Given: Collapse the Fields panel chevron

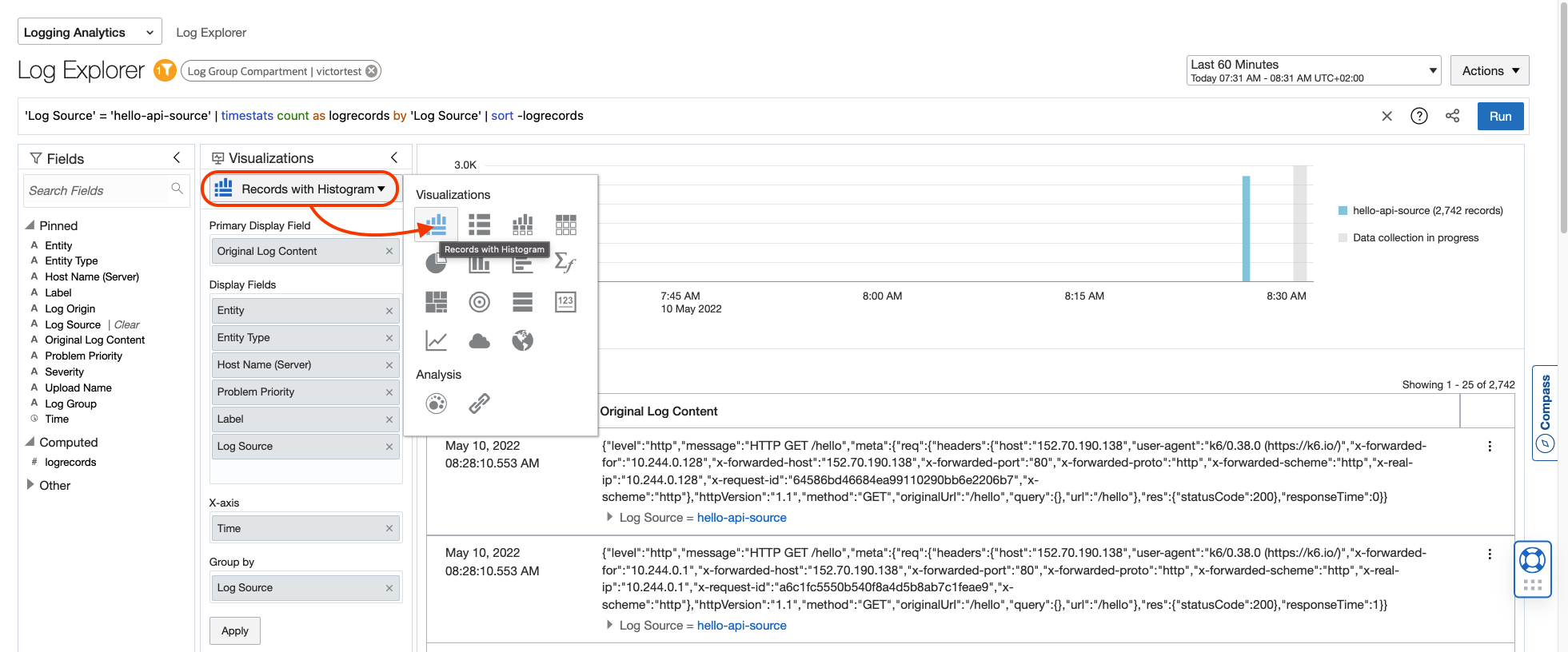Looking at the screenshot, I should coord(177,157).
